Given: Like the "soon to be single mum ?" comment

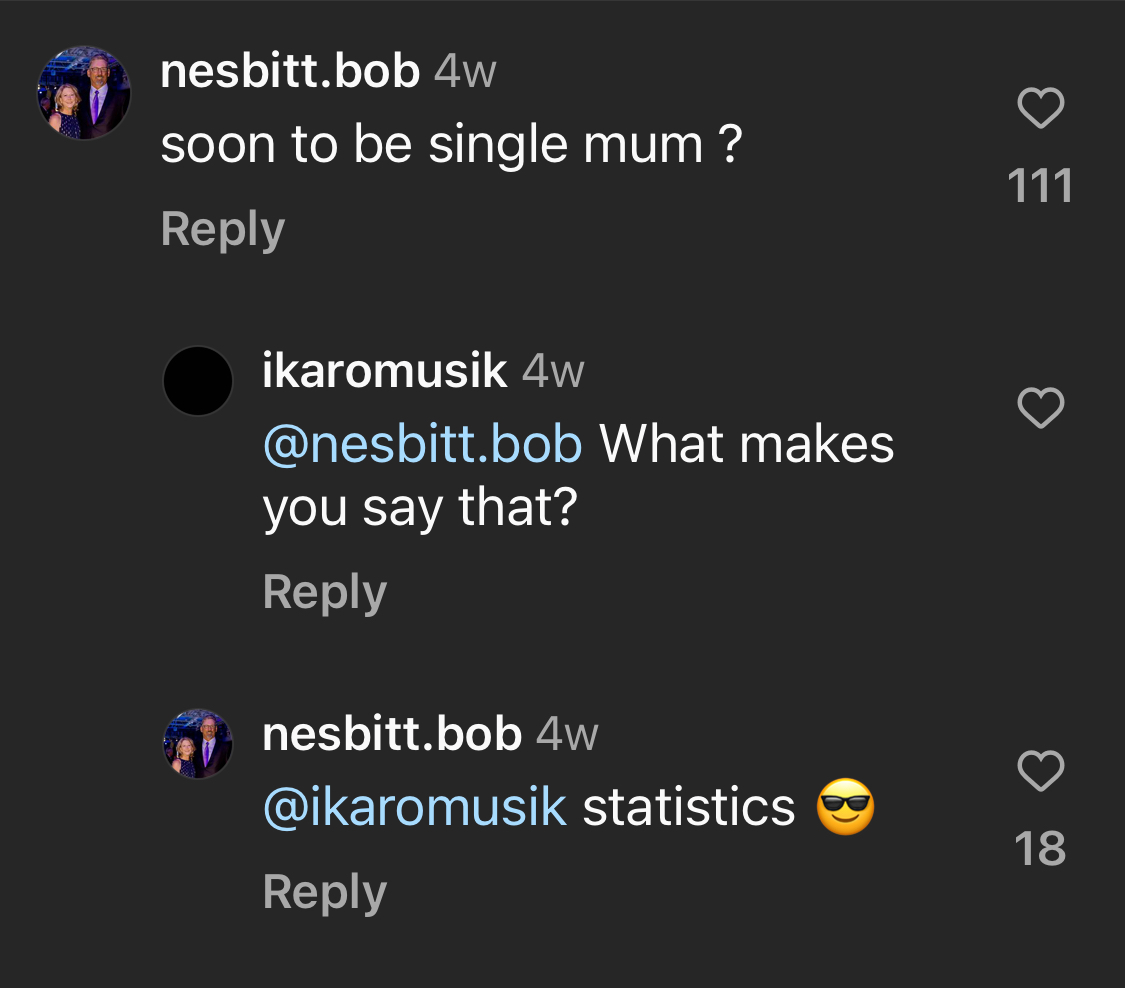Looking at the screenshot, I should (1040, 108).
